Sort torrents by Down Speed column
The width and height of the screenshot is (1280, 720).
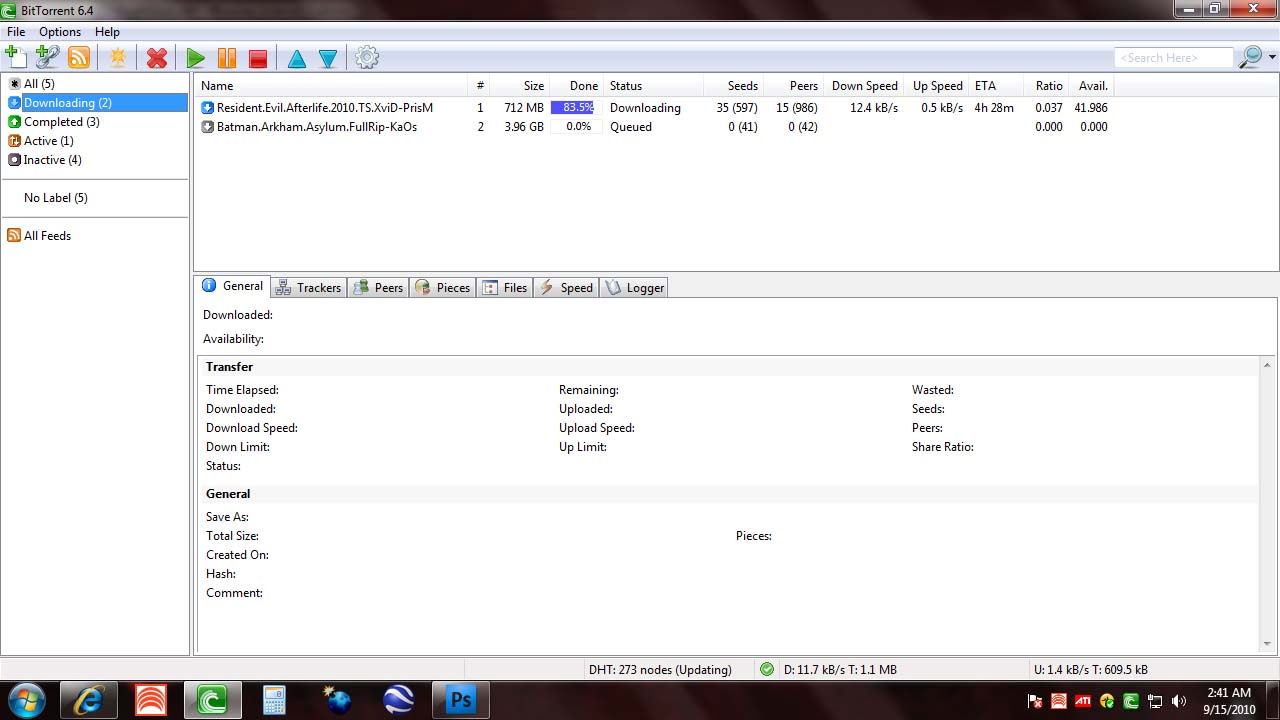(x=864, y=86)
